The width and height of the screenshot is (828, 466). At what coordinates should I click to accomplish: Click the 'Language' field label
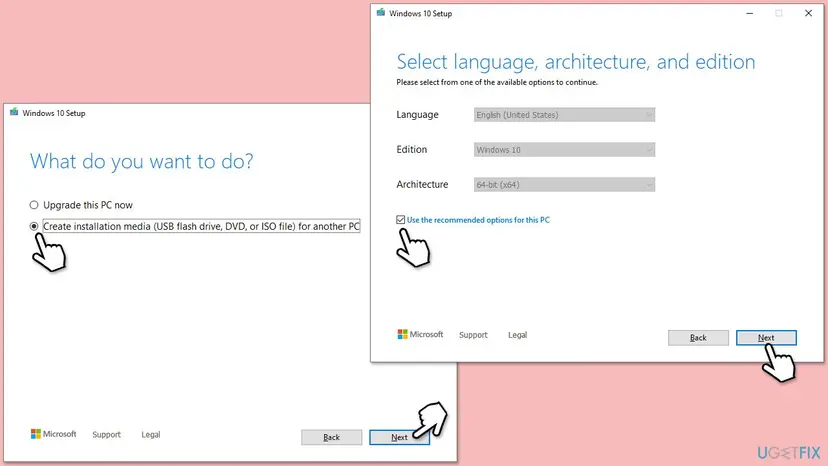pos(417,115)
